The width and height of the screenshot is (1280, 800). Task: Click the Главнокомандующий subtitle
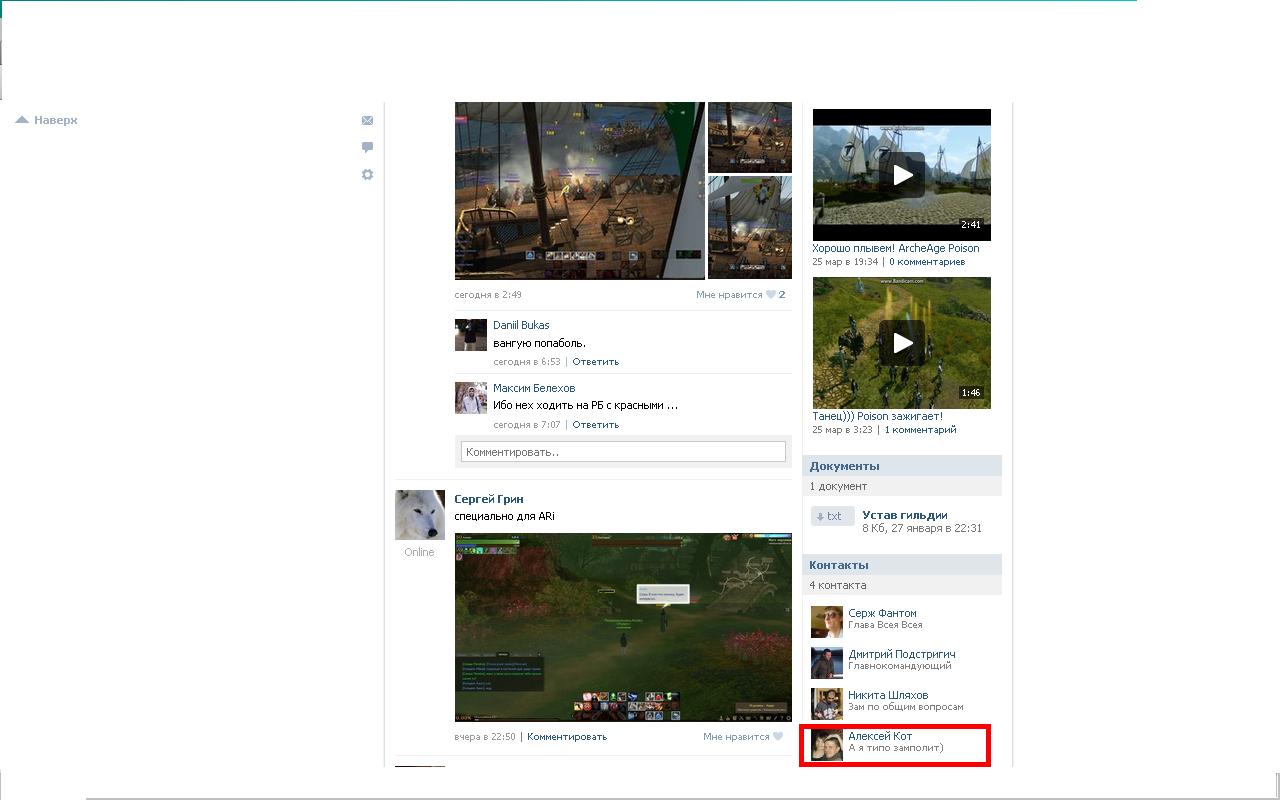pos(900,666)
